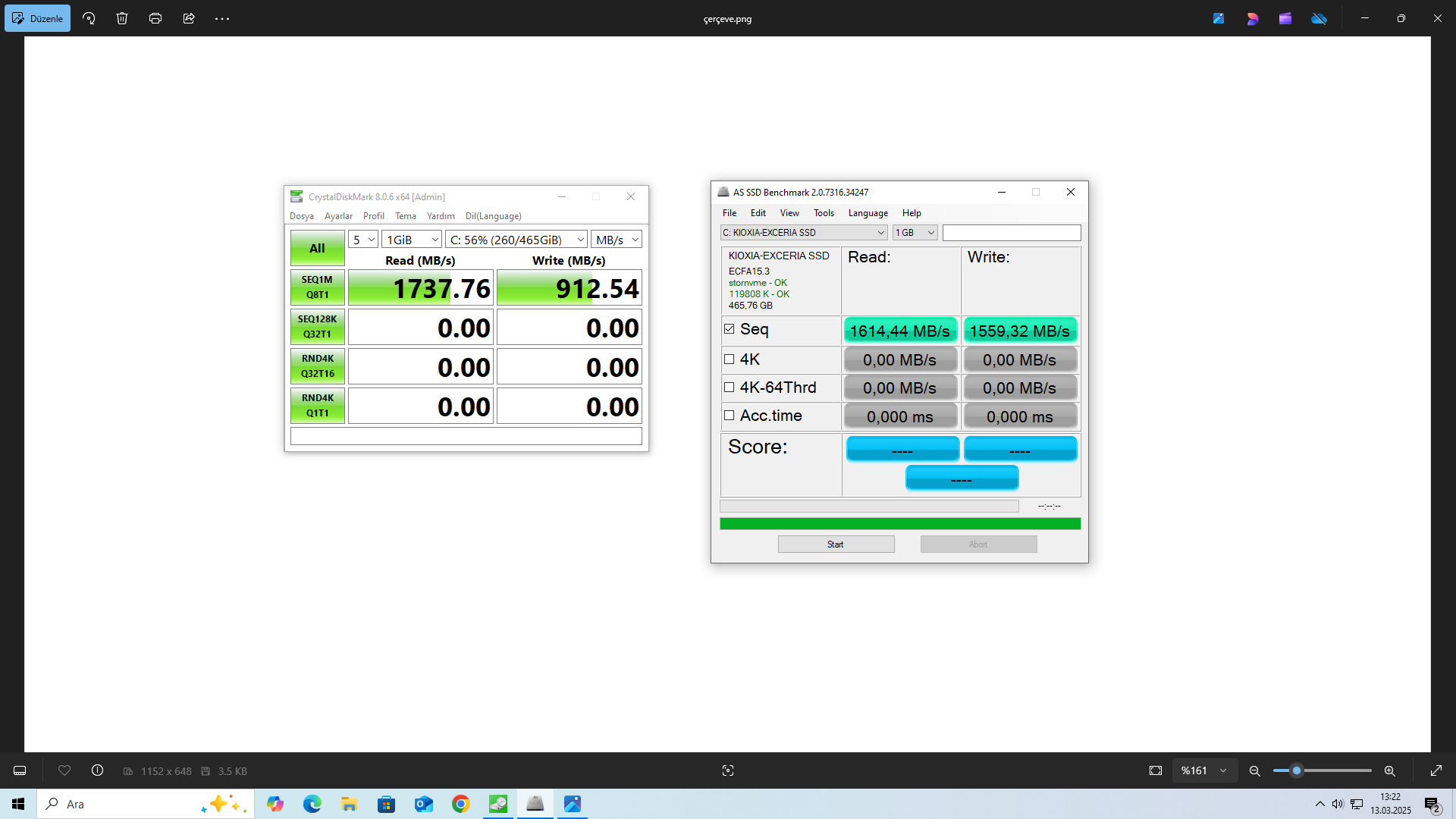Viewport: 1456px width, 819px height.
Task: Open File Explorer from the taskbar
Action: [349, 804]
